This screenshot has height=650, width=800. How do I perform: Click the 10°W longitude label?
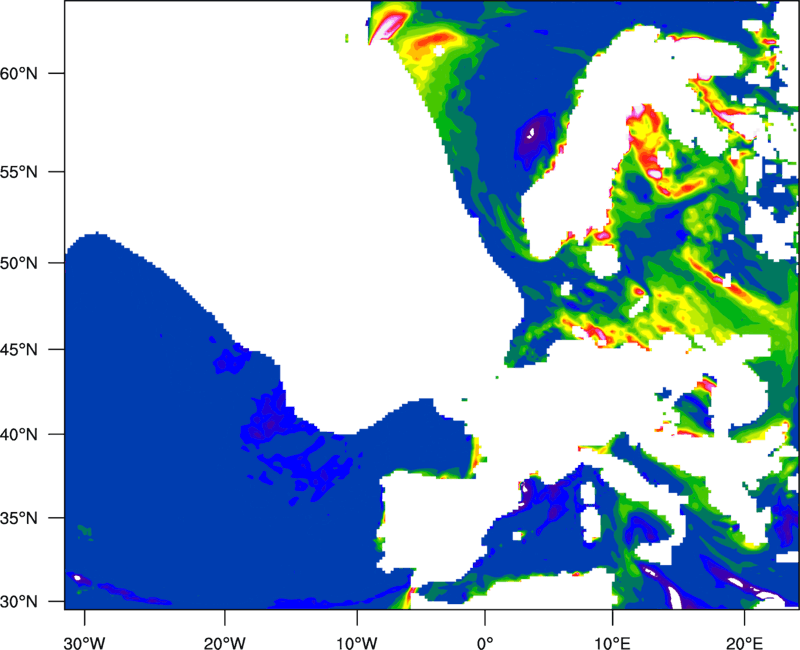point(356,643)
